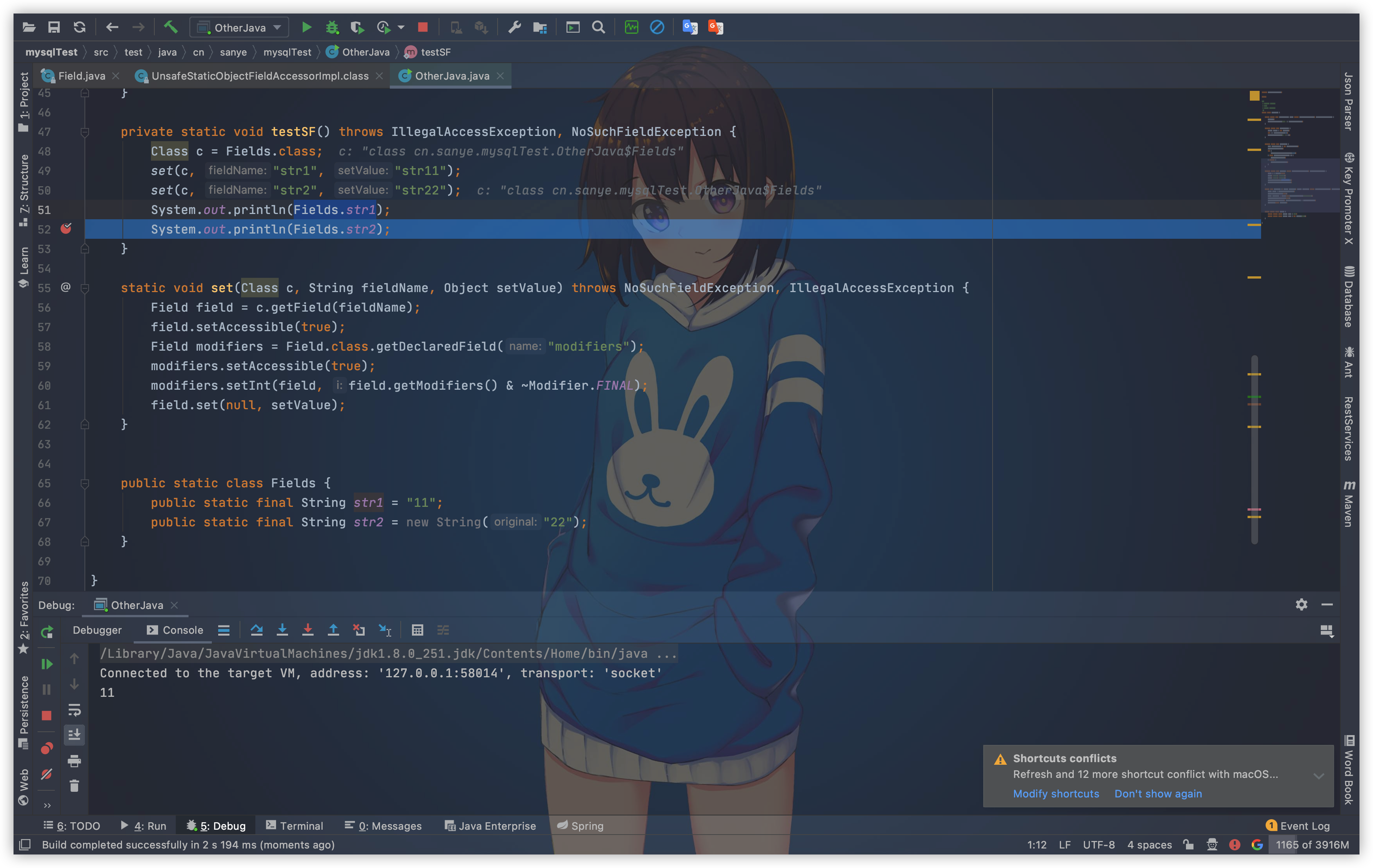
Task: Open settings wrench icon in the toolbar
Action: (514, 27)
